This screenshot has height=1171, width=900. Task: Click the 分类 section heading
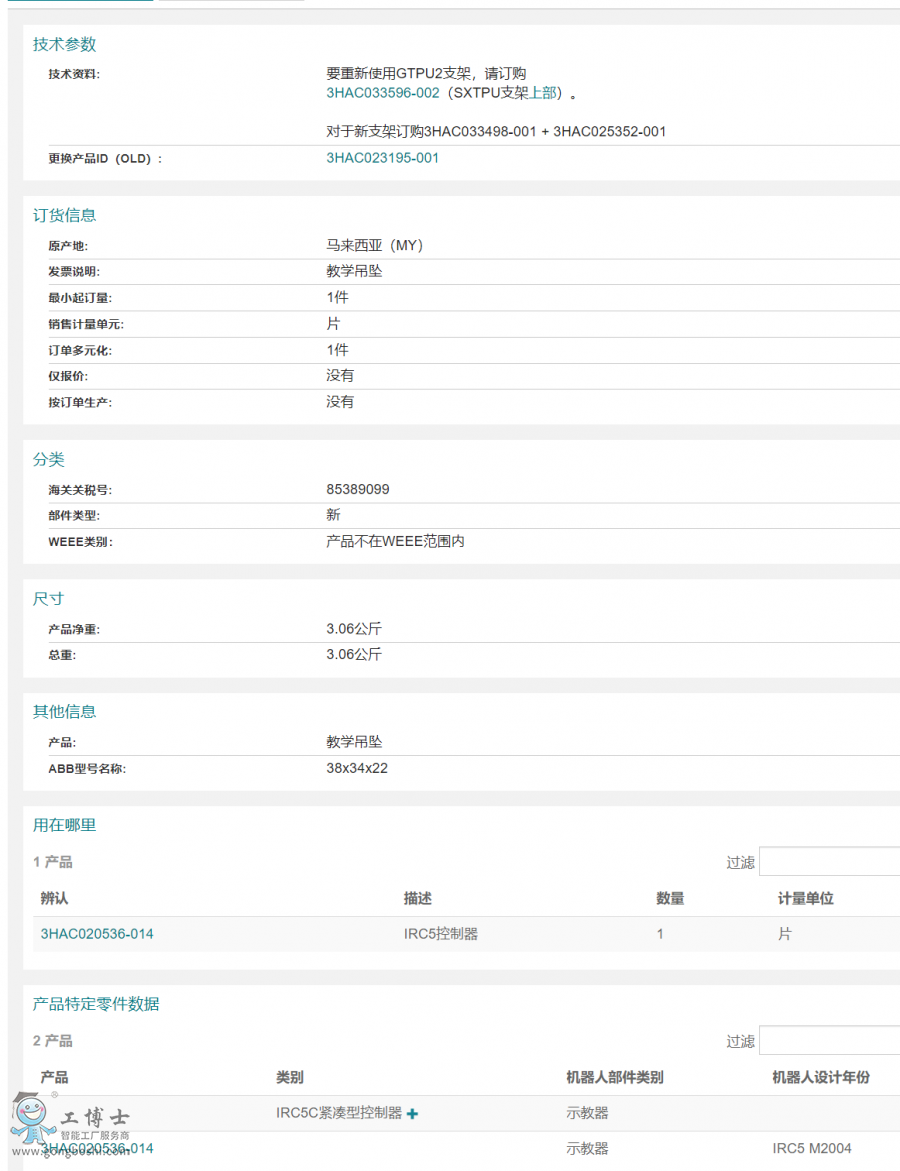coord(48,460)
